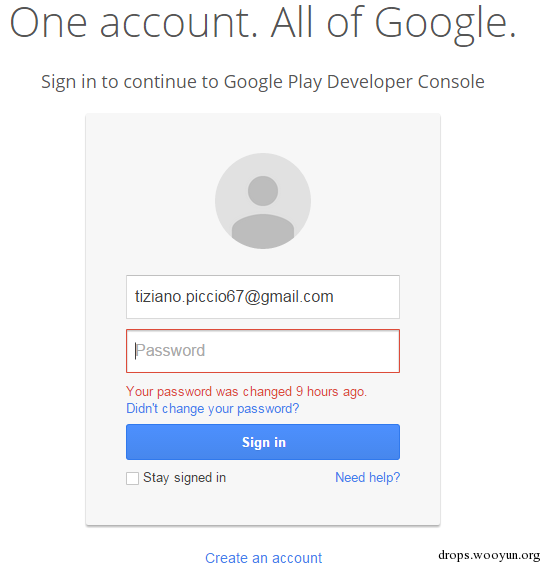
Task: Click the blue Sign in button
Action: (263, 442)
